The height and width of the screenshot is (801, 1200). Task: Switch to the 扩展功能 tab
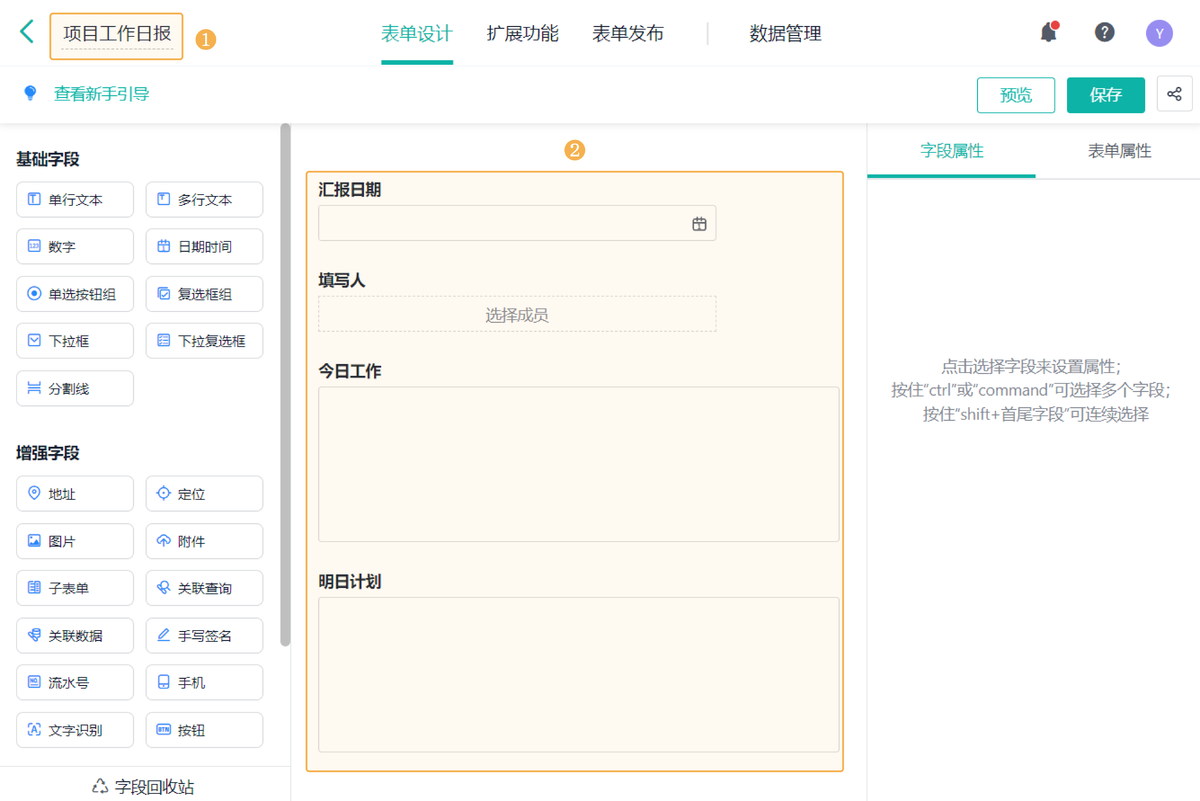tap(522, 34)
